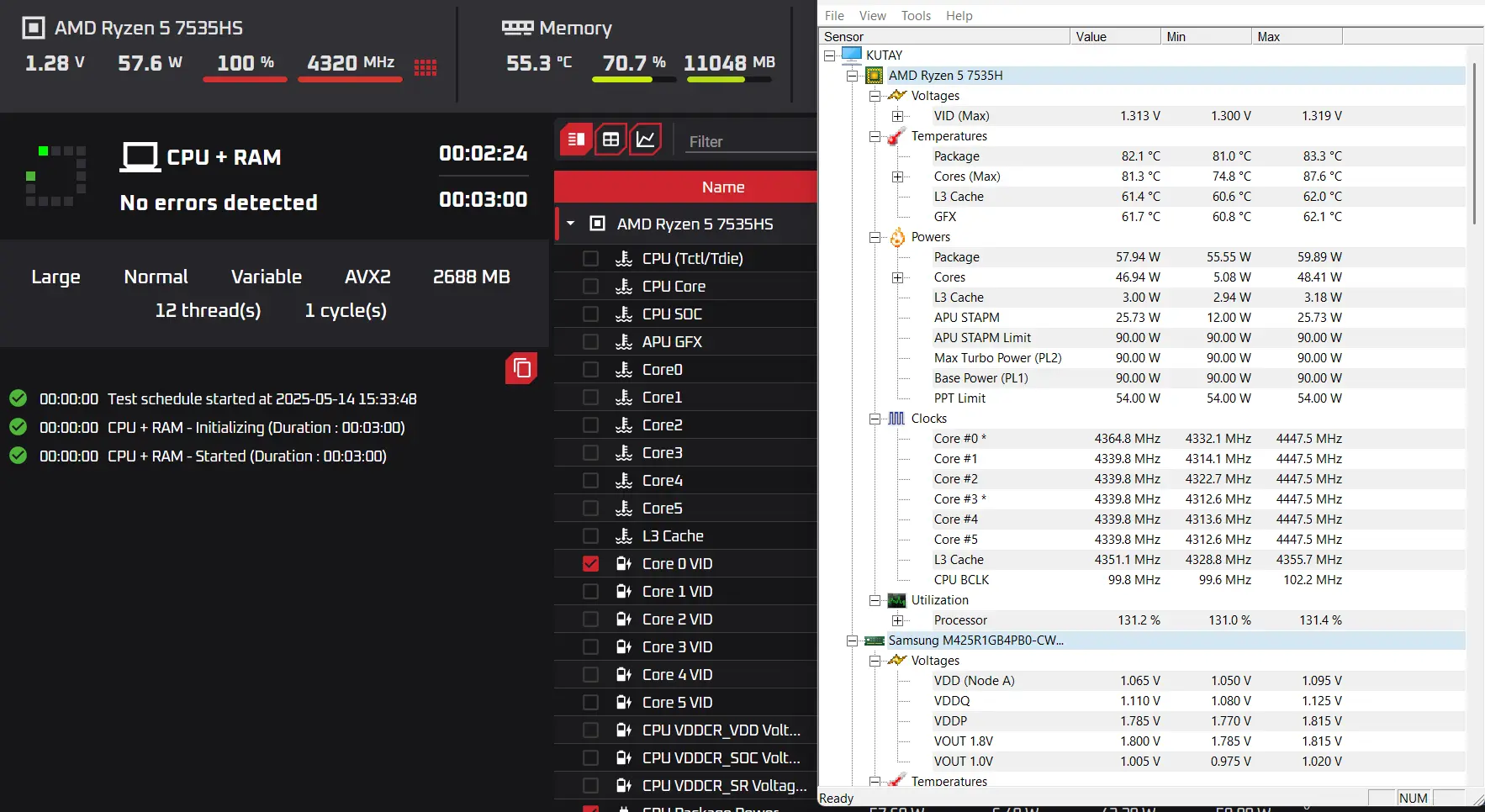This screenshot has height=812, width=1485.
Task: Open the Help menu in HWMonitor
Action: [959, 15]
